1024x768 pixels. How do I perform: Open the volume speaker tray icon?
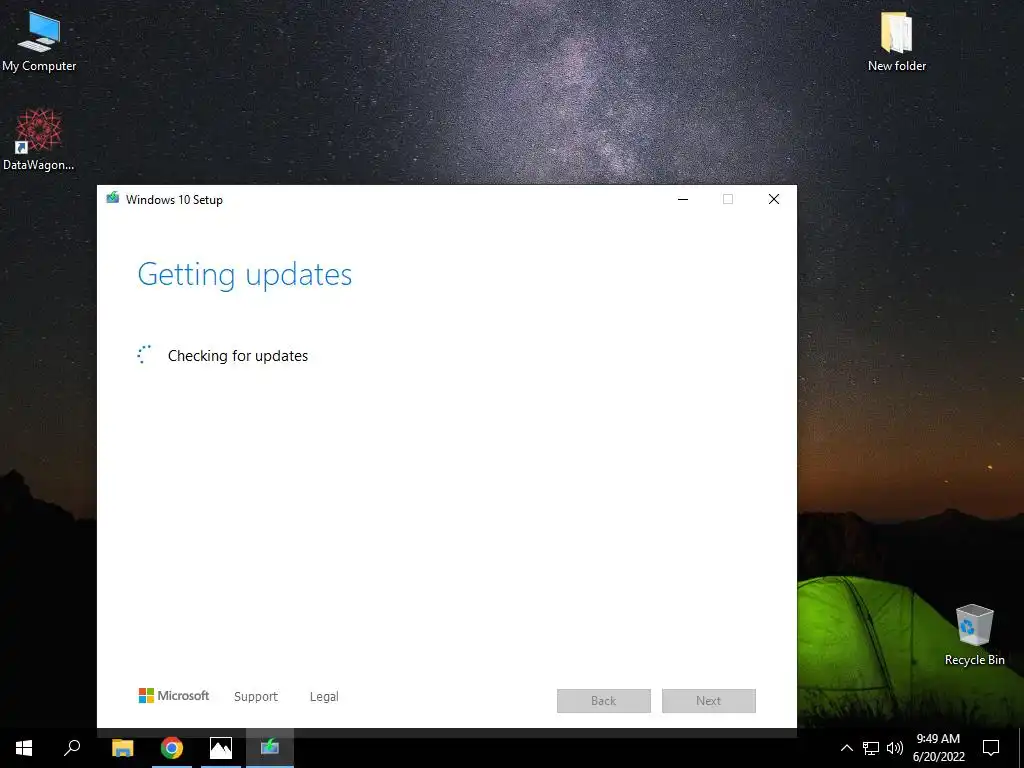click(x=895, y=748)
